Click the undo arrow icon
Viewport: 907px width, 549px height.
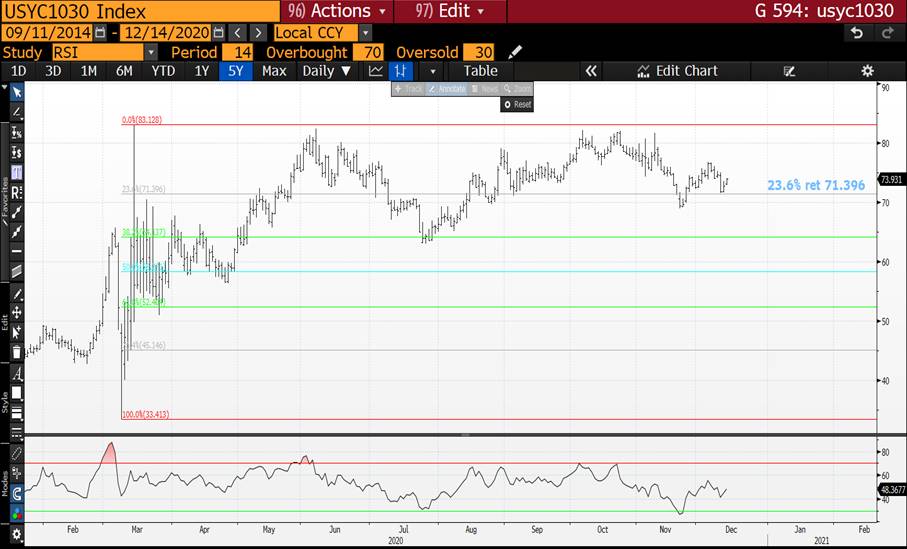point(857,33)
